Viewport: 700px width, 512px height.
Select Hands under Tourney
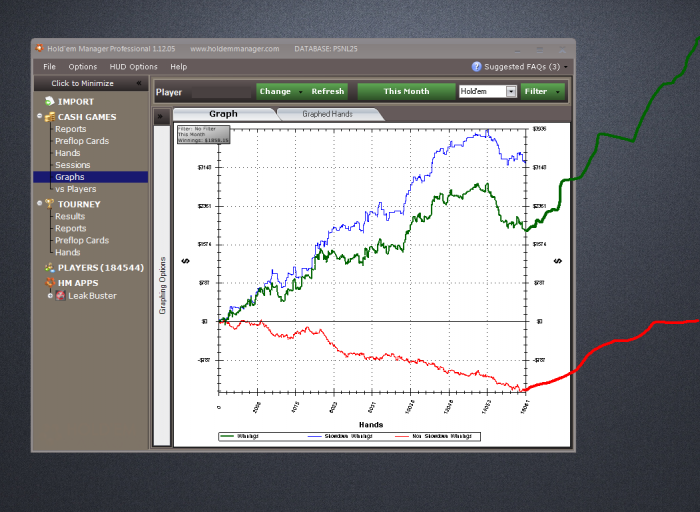[x=67, y=253]
